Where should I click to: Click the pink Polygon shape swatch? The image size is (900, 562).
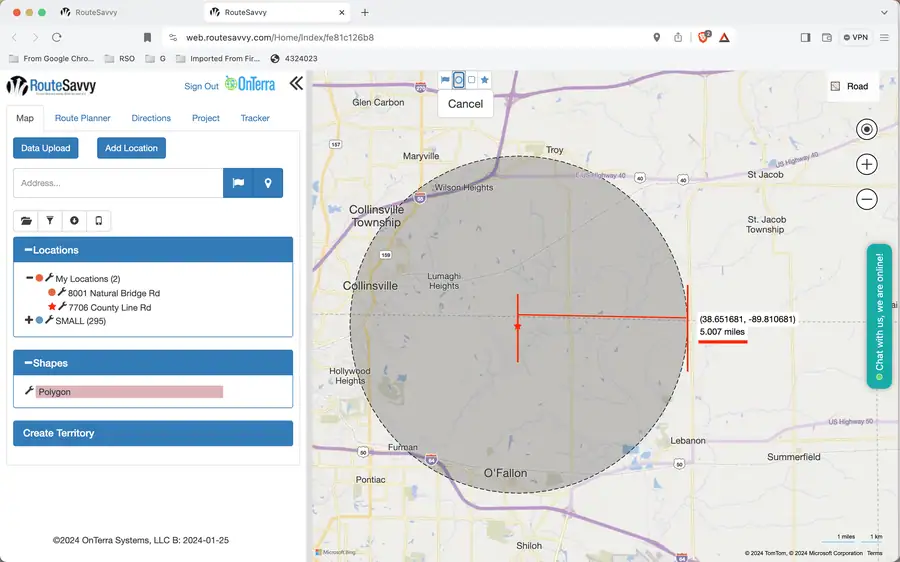(x=129, y=392)
